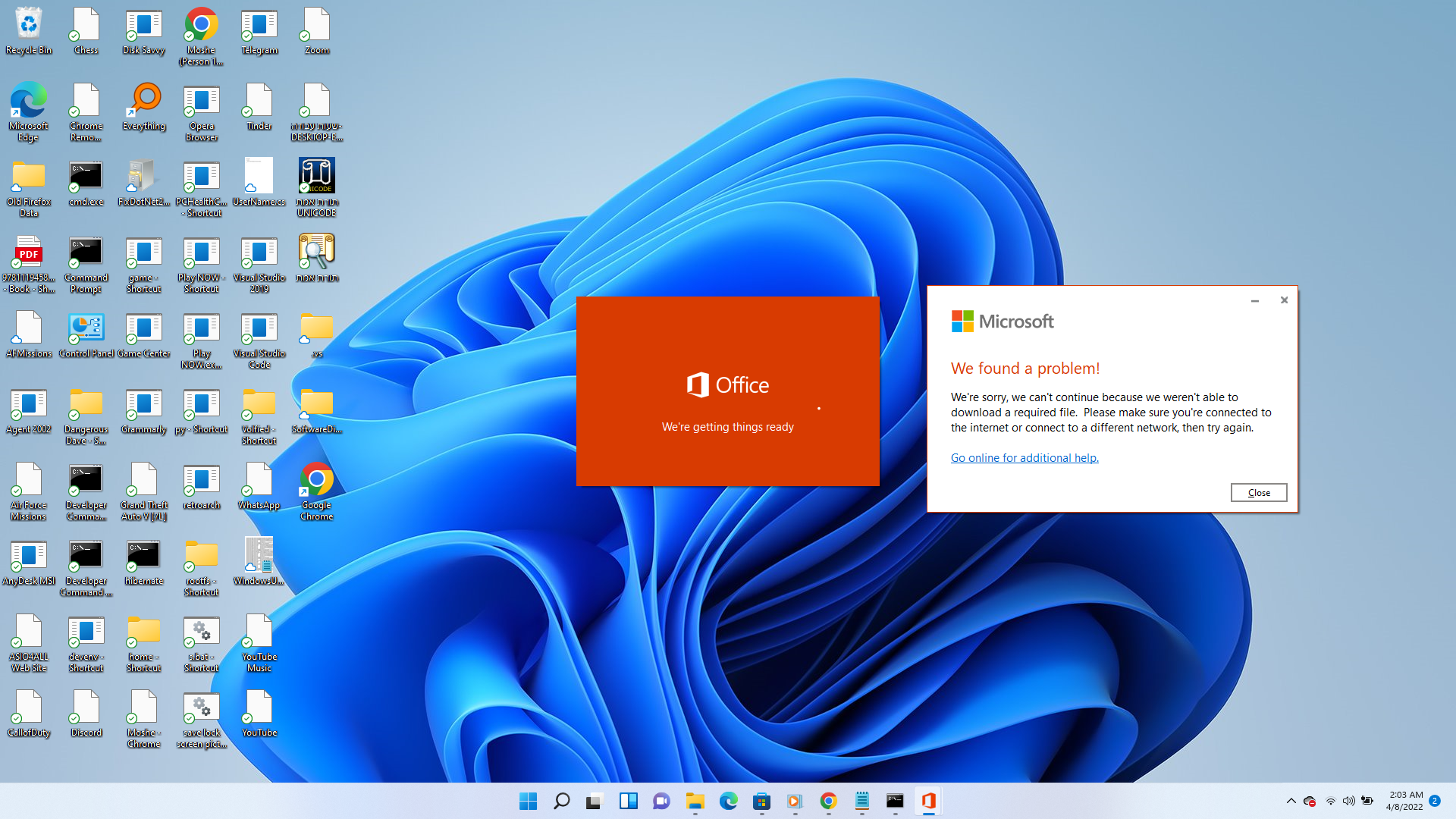
Task: Open the Recycle Bin desktop icon
Action: tap(29, 31)
